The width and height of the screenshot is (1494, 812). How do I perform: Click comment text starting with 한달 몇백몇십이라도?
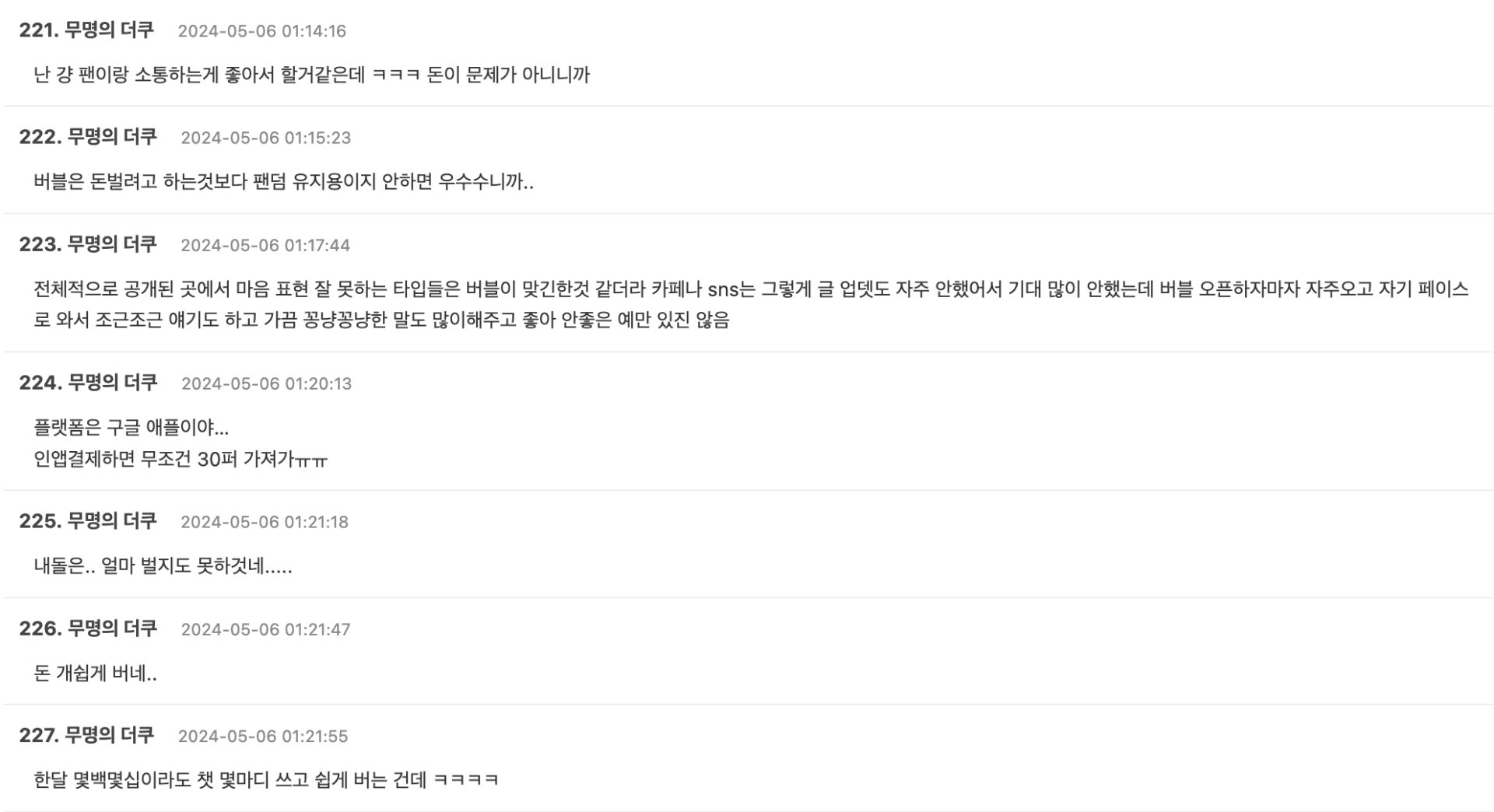point(265,780)
